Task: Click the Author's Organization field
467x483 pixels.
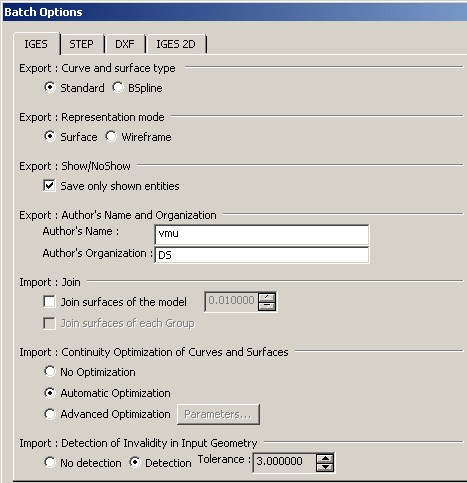Action: tap(262, 255)
